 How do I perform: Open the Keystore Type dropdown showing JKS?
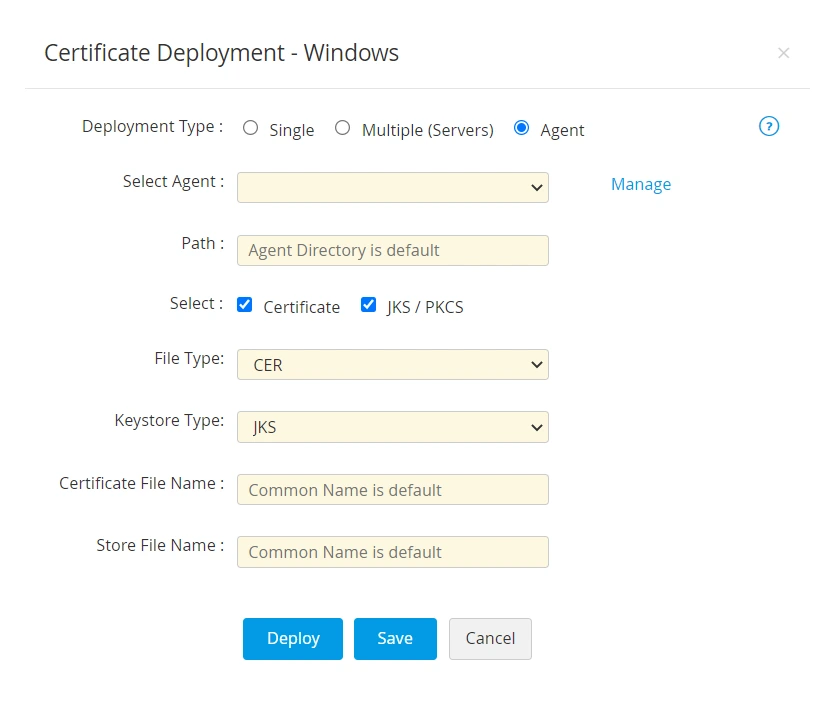coord(392,427)
